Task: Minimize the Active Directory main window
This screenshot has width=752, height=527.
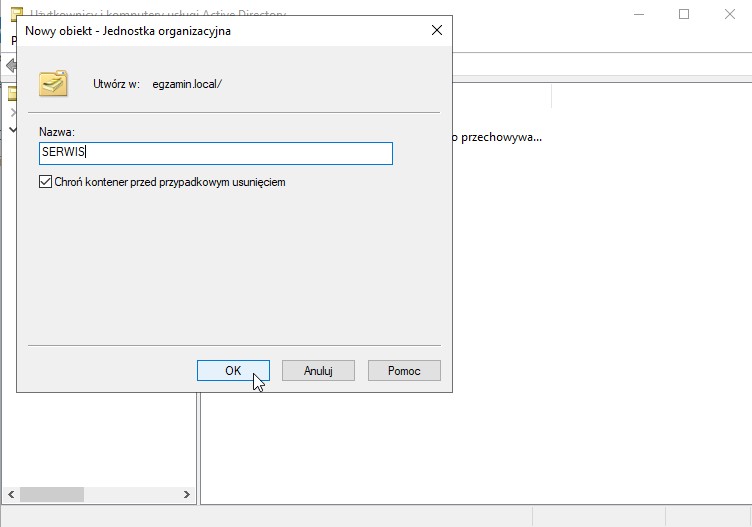Action: coord(638,14)
